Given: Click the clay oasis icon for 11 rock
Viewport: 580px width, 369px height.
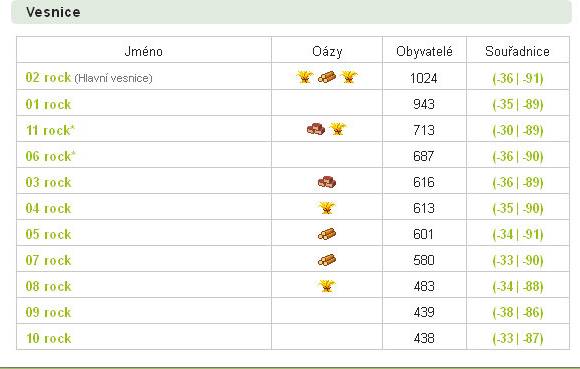Looking at the screenshot, I should coord(316,129).
